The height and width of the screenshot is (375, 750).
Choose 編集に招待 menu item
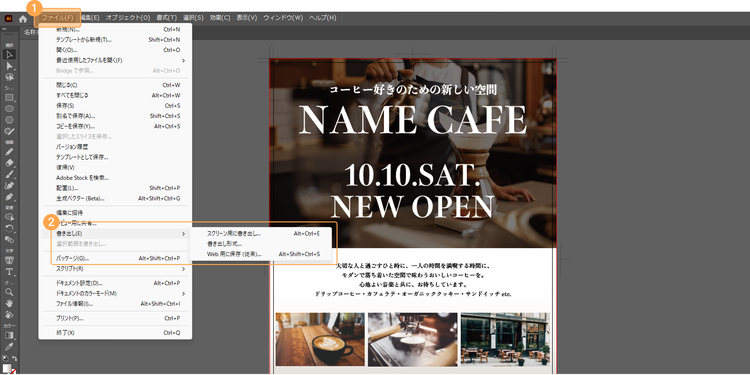[115, 212]
